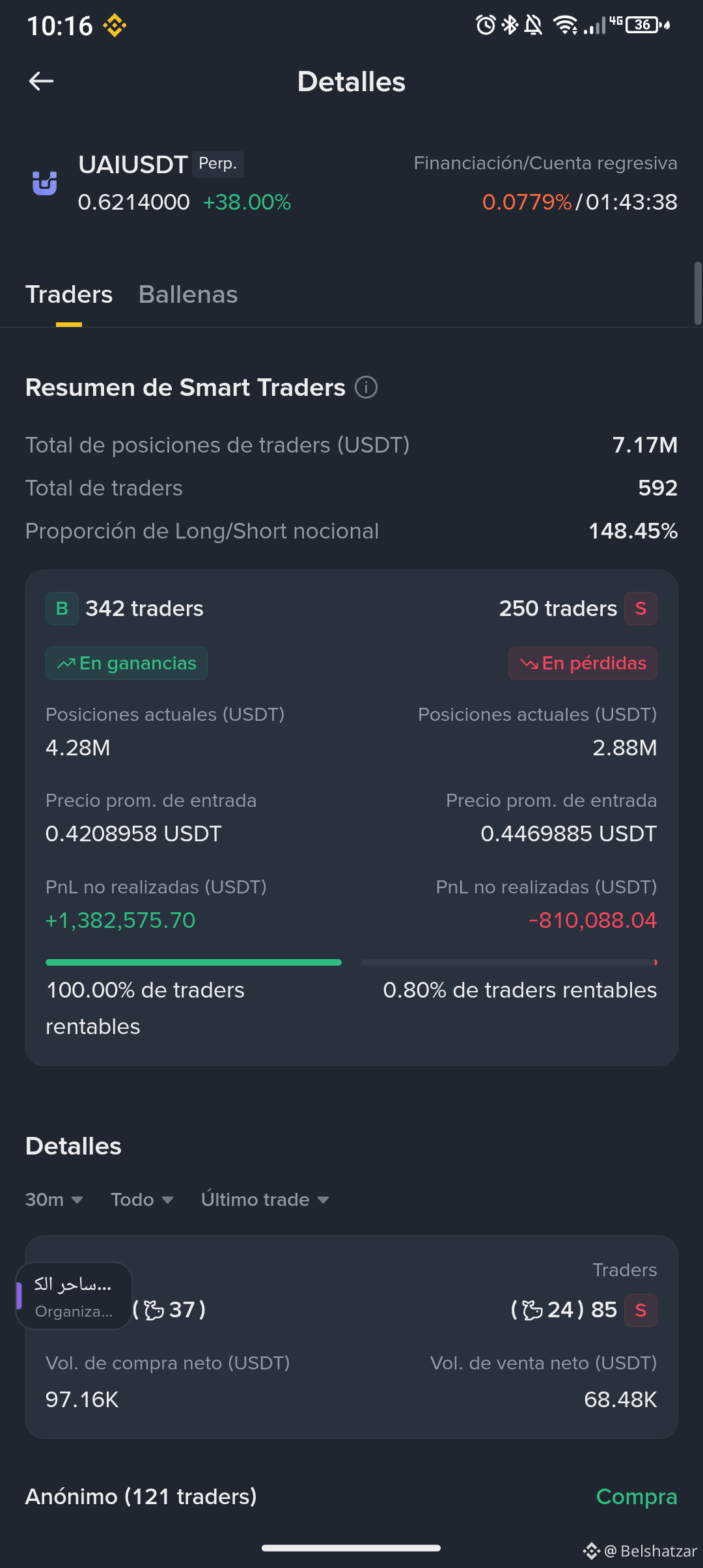The height and width of the screenshot is (1568, 703).
Task: Tap the Perp. contract badge
Action: [x=217, y=163]
